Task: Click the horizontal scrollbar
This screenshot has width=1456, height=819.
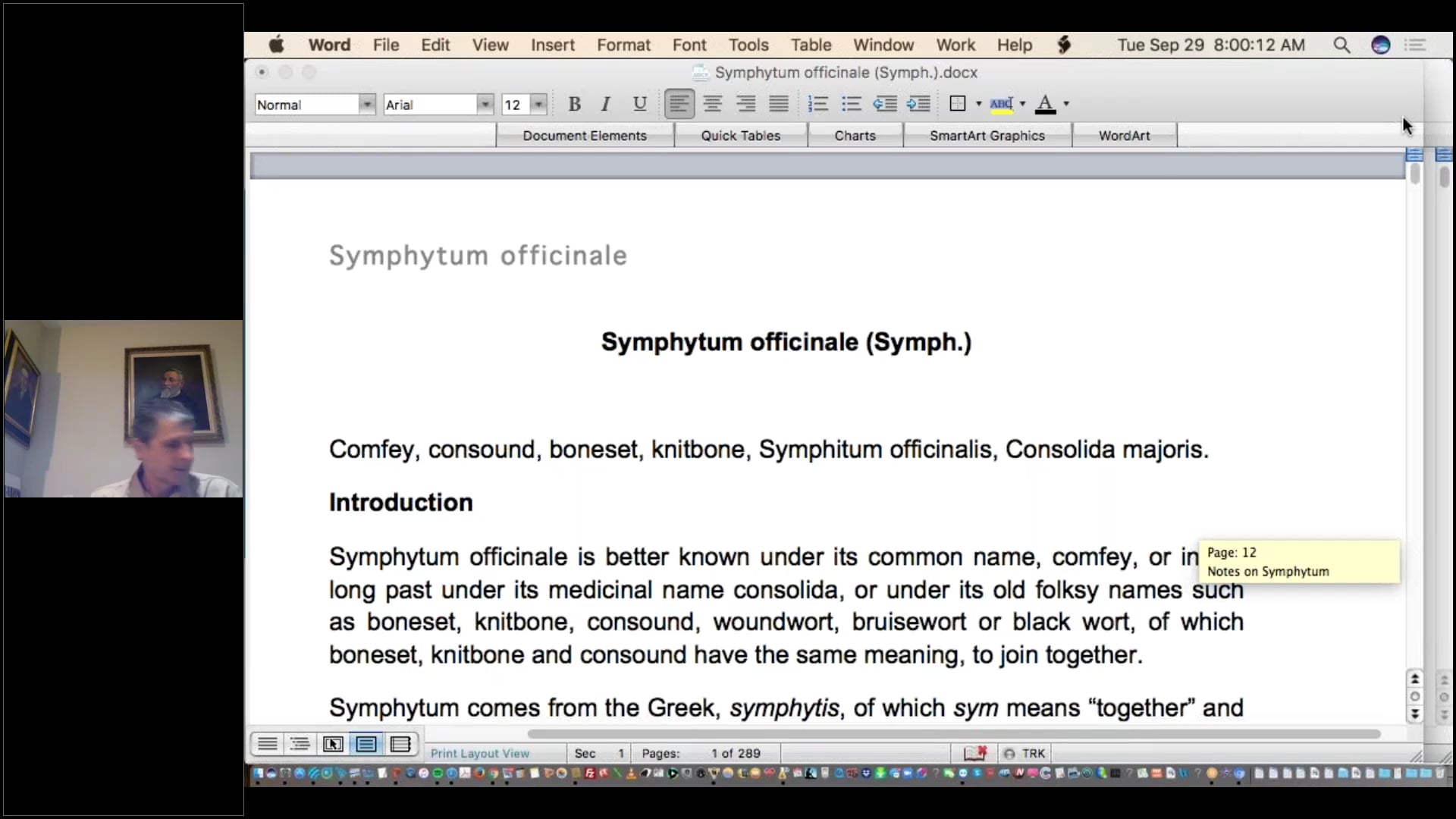Action: tap(952, 734)
